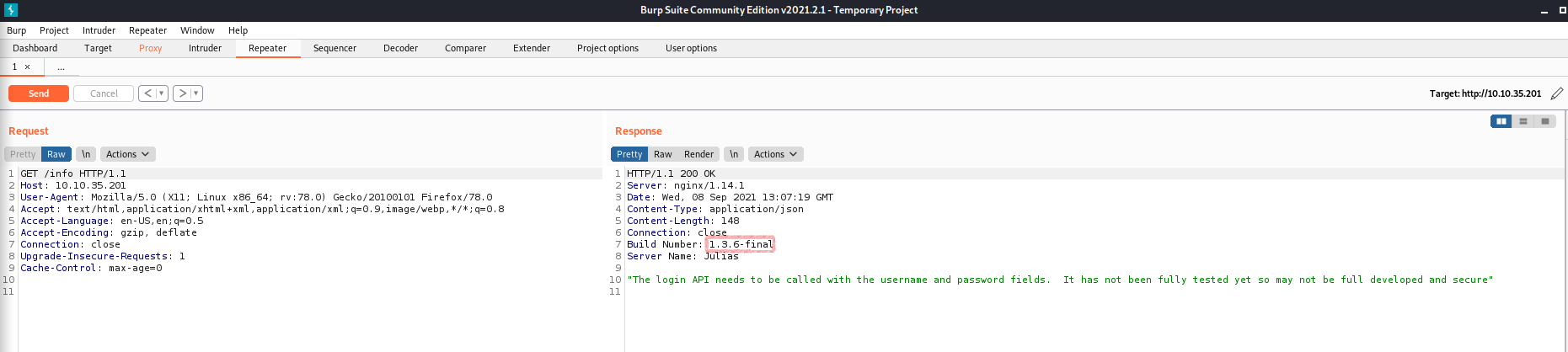1568x352 pixels.
Task: Click Target: http://10.10.35.201 label
Action: point(1485,93)
